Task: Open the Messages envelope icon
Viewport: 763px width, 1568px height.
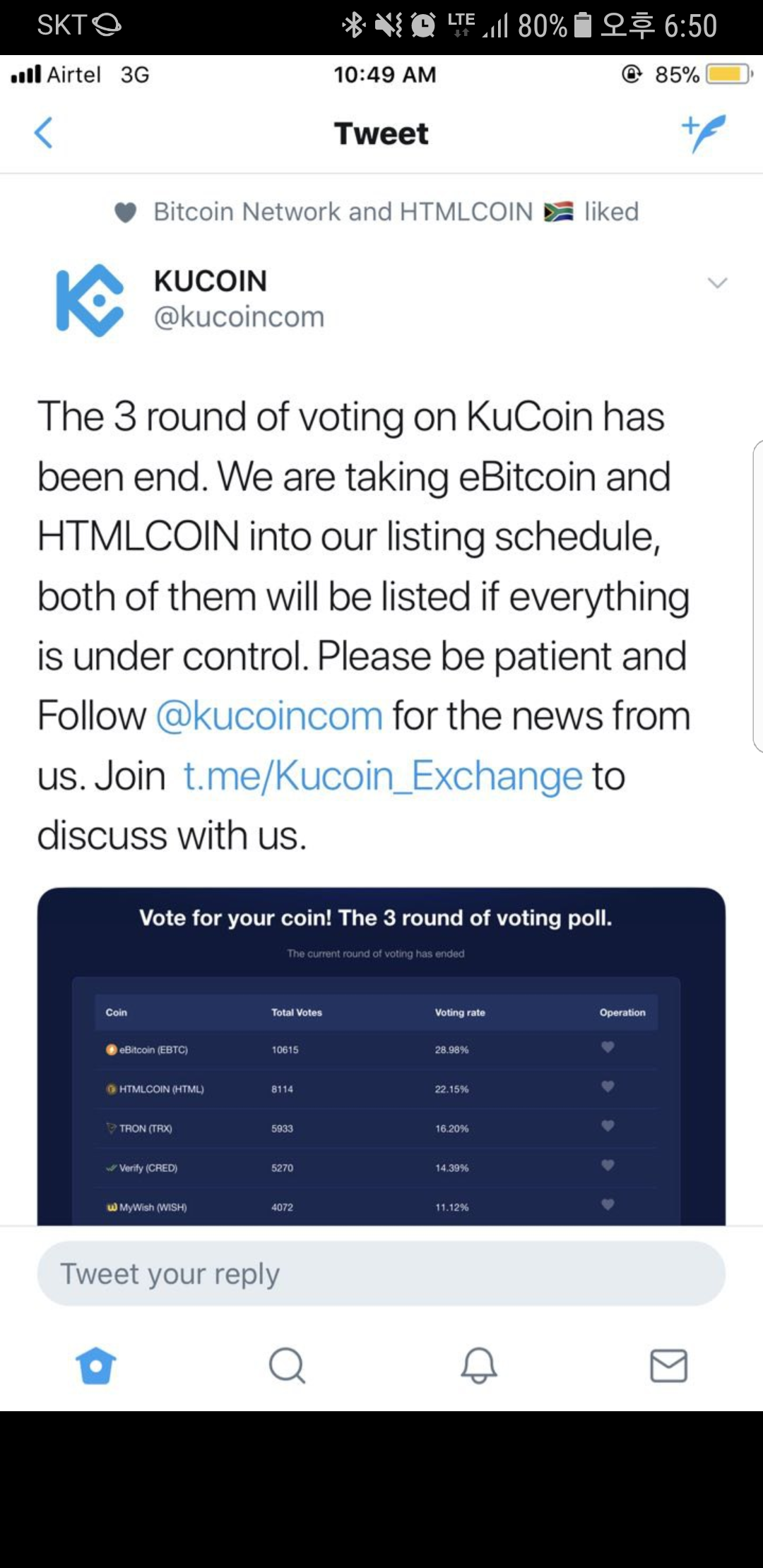Action: 668,1365
